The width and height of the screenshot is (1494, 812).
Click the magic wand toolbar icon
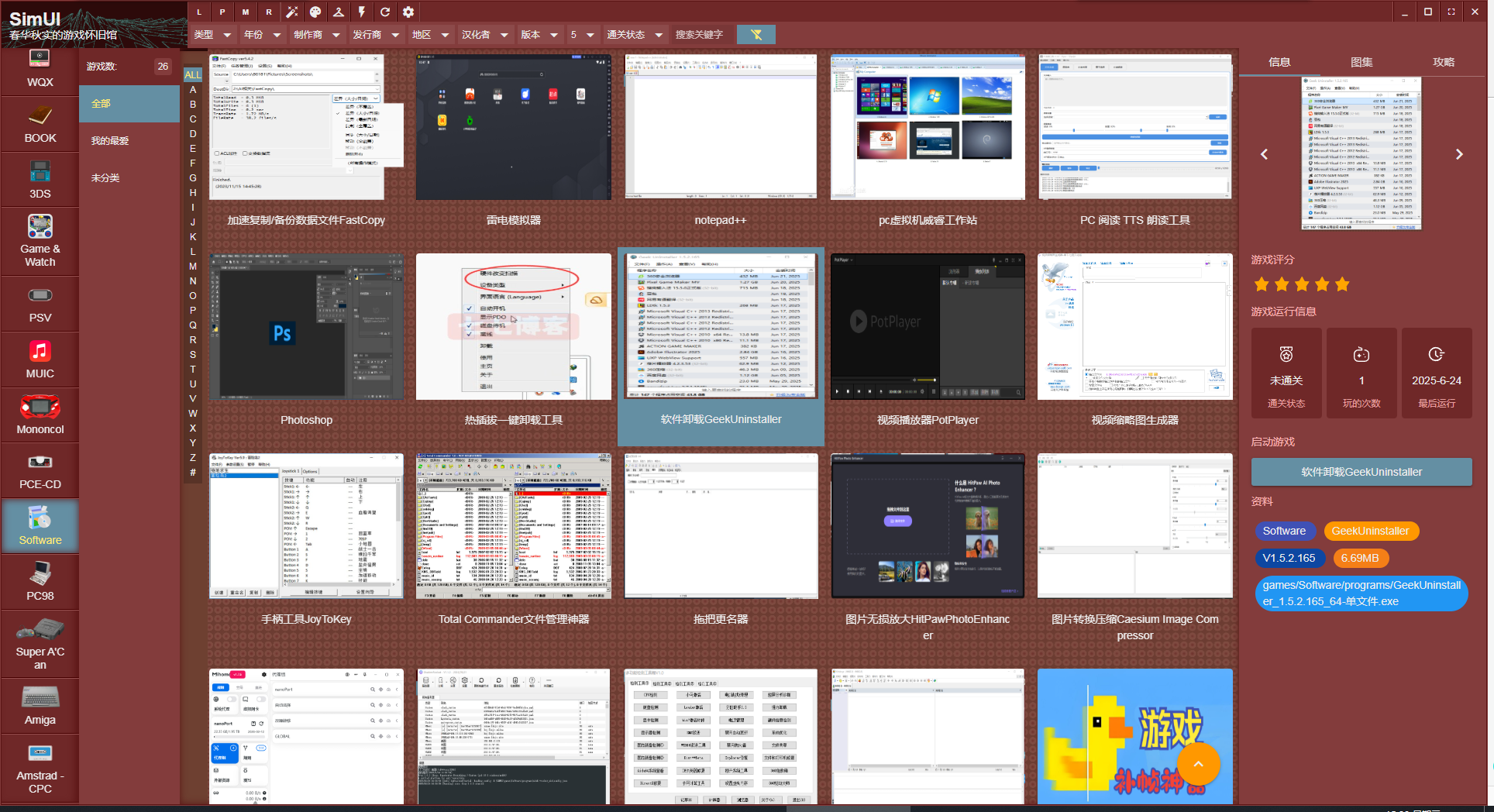(292, 12)
